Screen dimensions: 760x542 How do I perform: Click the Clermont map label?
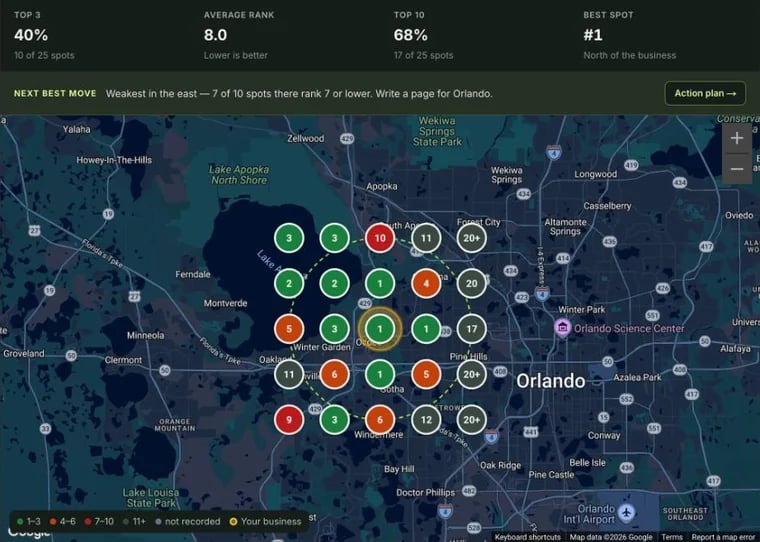123,360
